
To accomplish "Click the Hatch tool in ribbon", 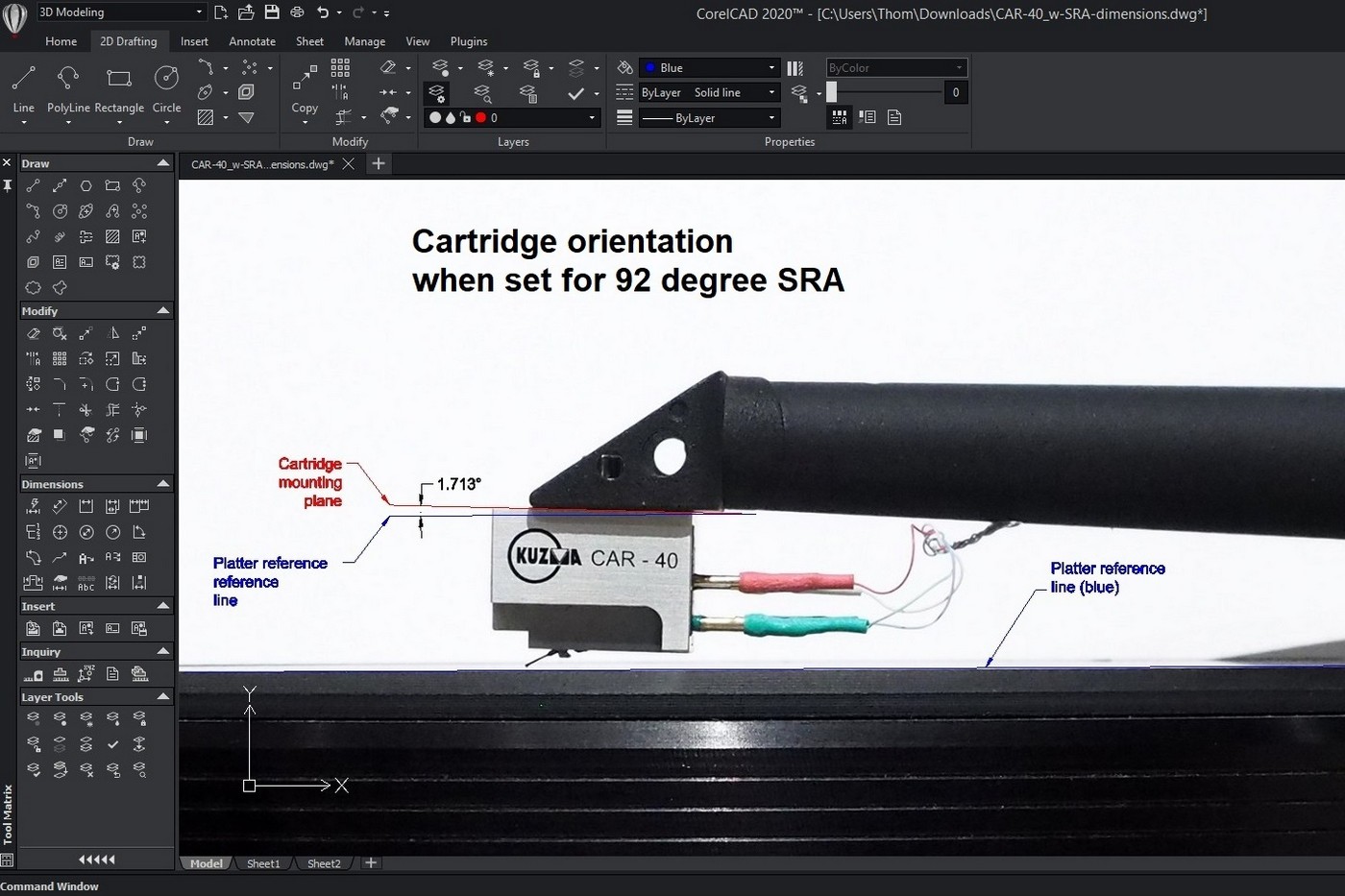I will tap(206, 117).
